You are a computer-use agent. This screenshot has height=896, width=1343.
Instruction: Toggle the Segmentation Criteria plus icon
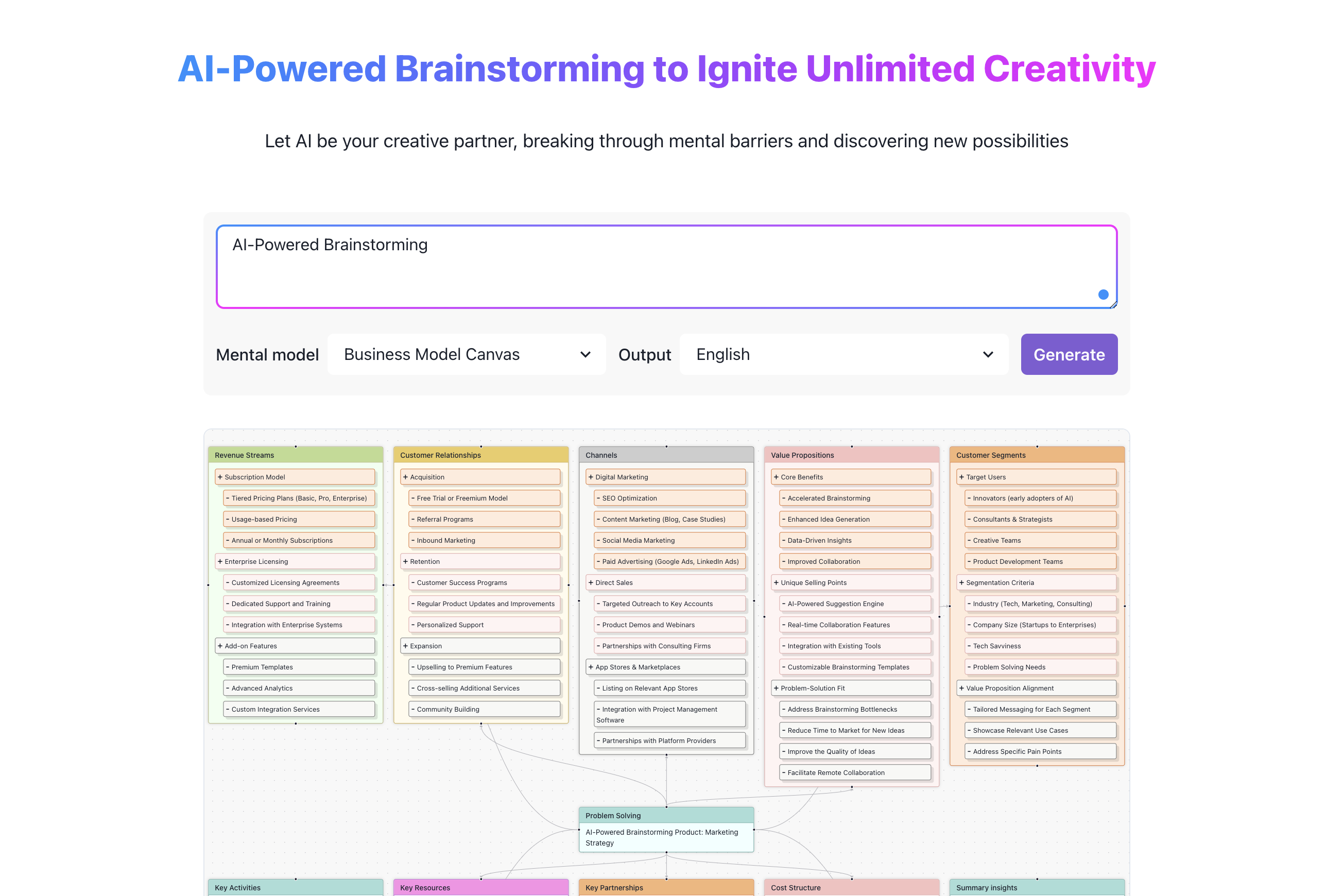(961, 582)
